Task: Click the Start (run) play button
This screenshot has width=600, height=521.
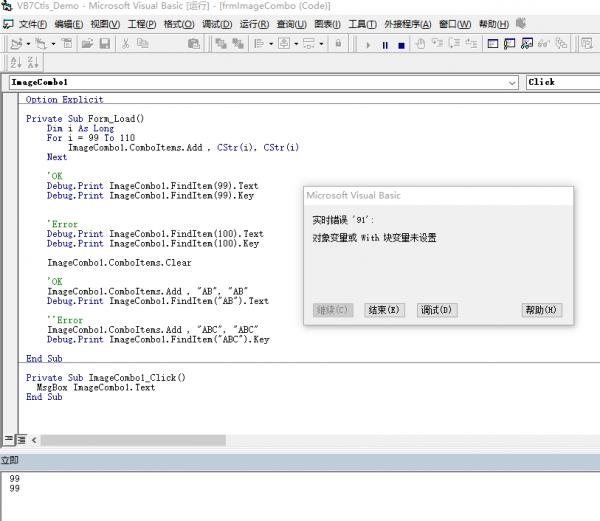Action: (368, 45)
